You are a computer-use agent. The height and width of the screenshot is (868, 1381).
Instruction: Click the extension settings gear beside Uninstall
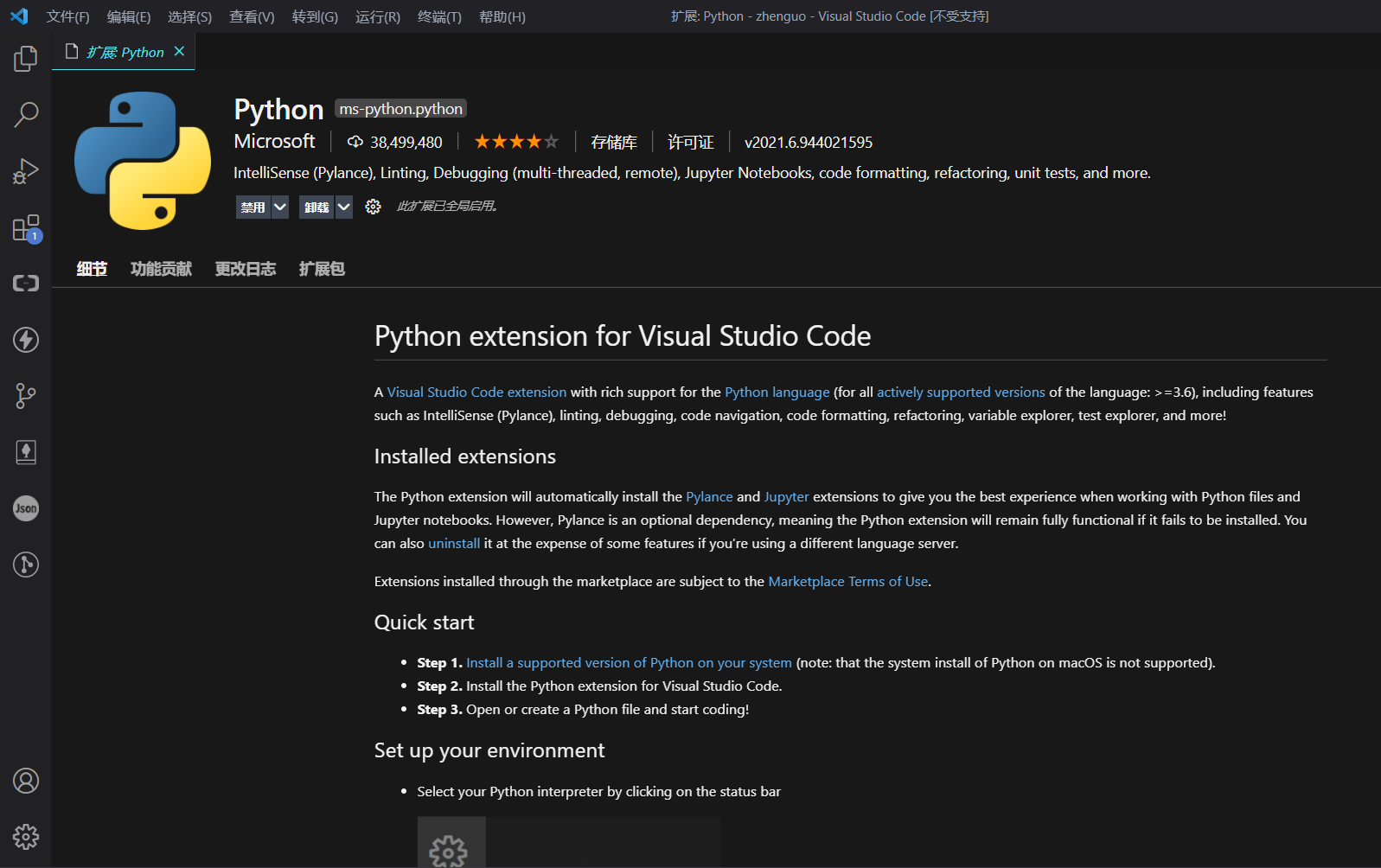tap(373, 207)
